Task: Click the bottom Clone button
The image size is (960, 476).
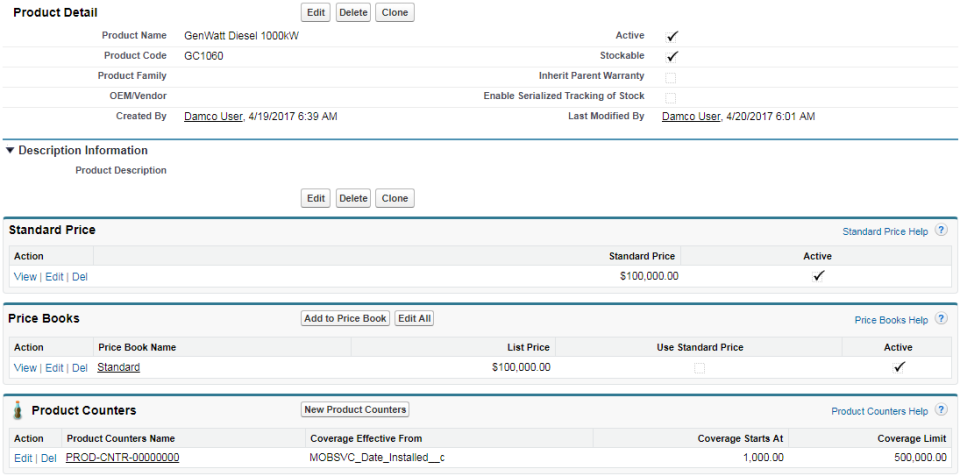Action: [395, 198]
